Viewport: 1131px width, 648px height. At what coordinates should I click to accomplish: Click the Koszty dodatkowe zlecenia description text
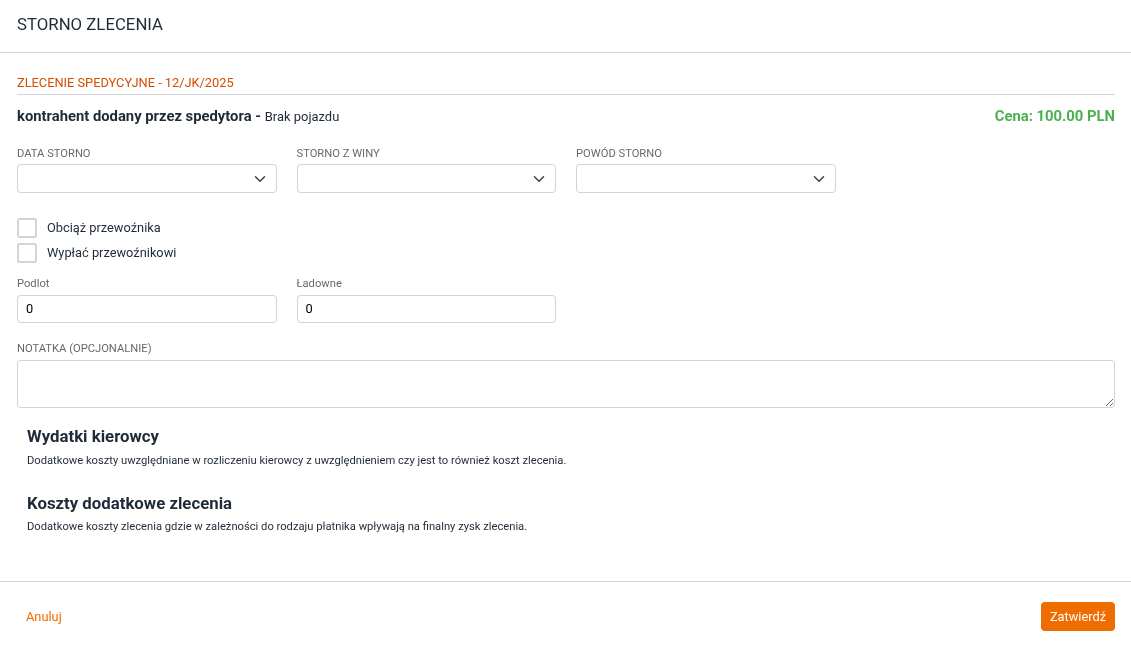pos(276,526)
